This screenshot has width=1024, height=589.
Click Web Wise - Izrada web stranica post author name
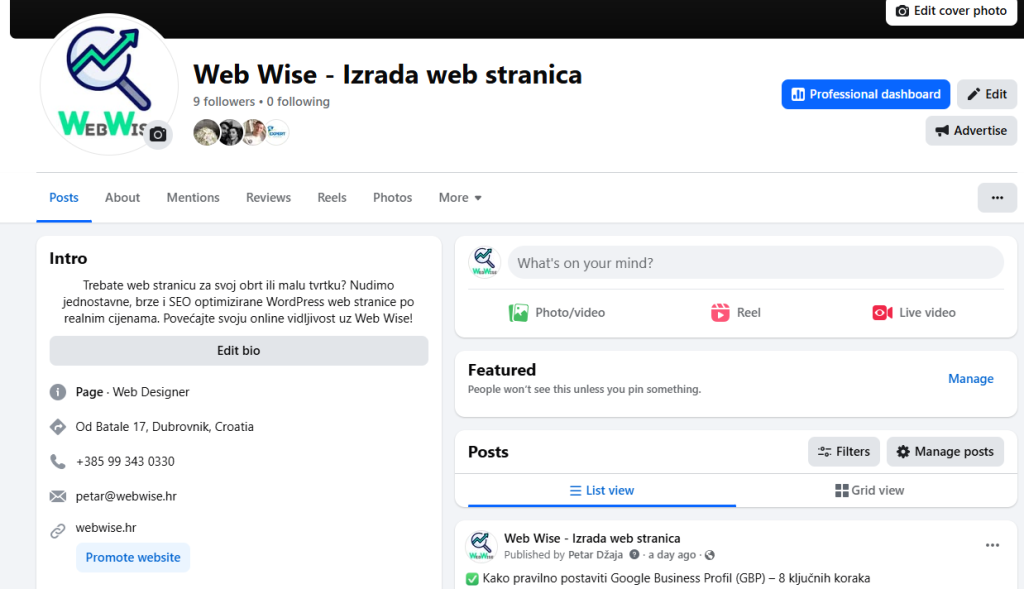click(x=592, y=538)
